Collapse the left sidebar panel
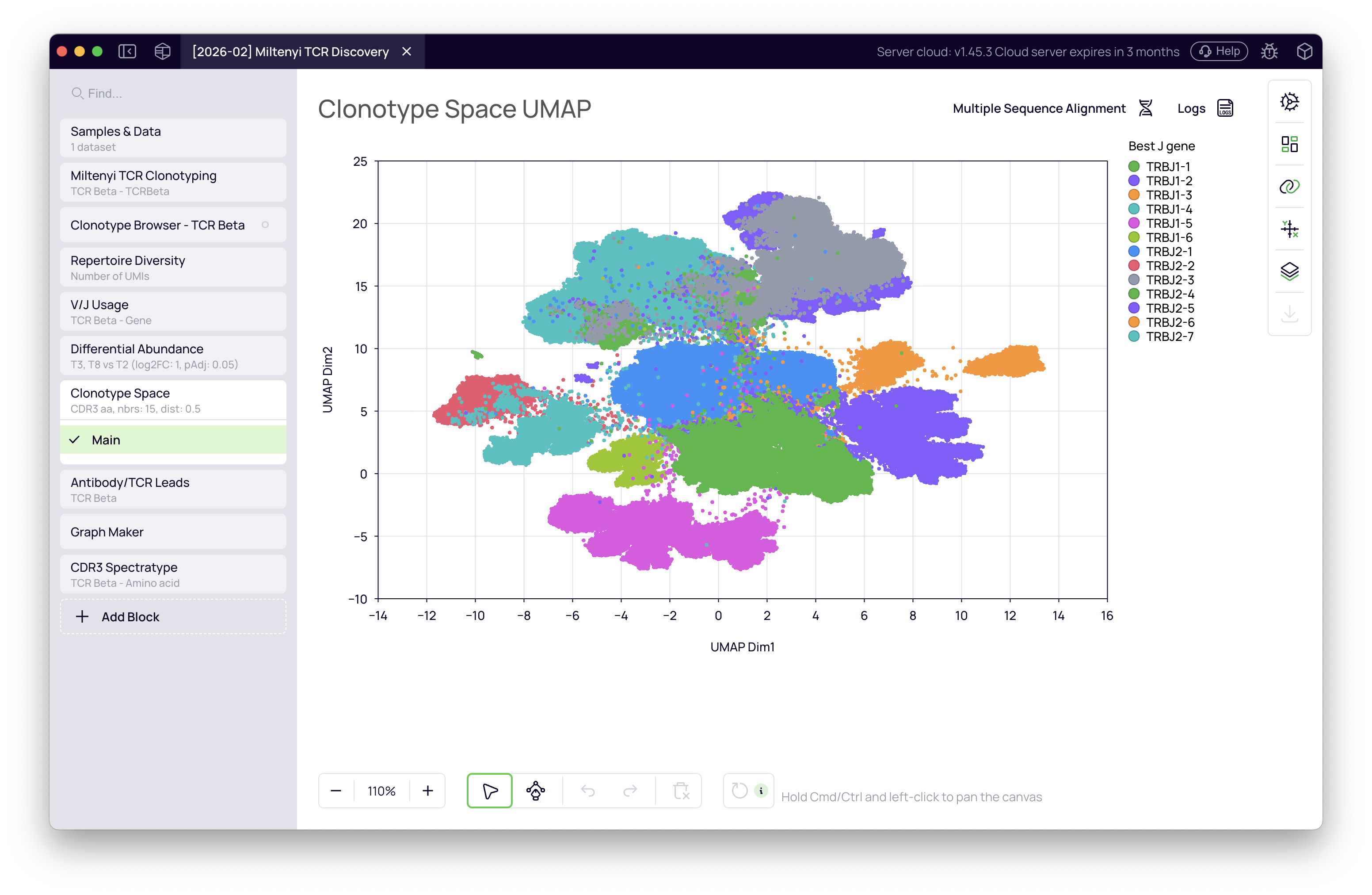This screenshot has width=1372, height=895. pyautogui.click(x=127, y=51)
